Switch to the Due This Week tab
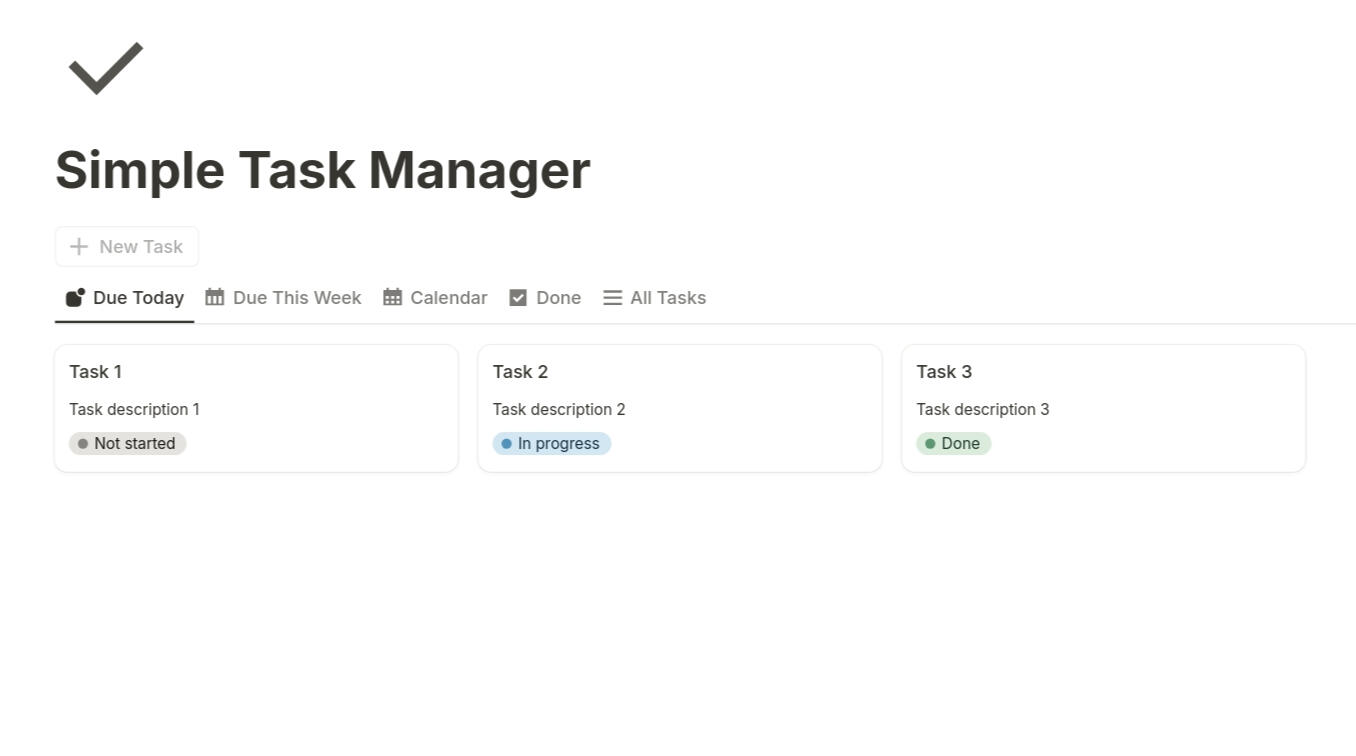This screenshot has height=756, width=1356. [283, 297]
